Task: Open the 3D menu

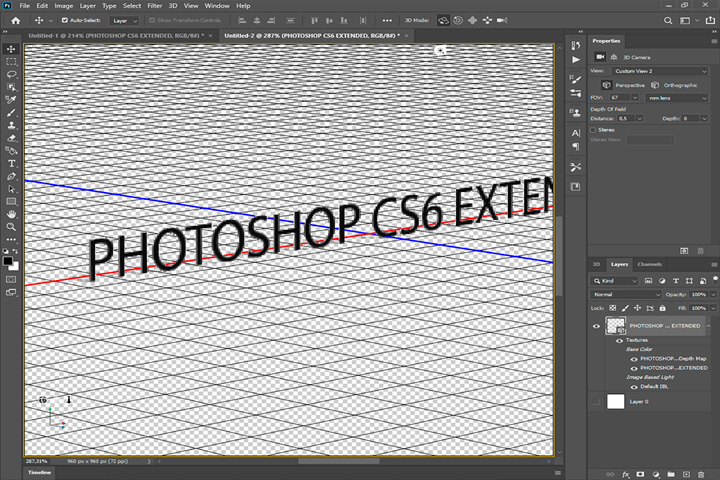Action: tap(173, 6)
